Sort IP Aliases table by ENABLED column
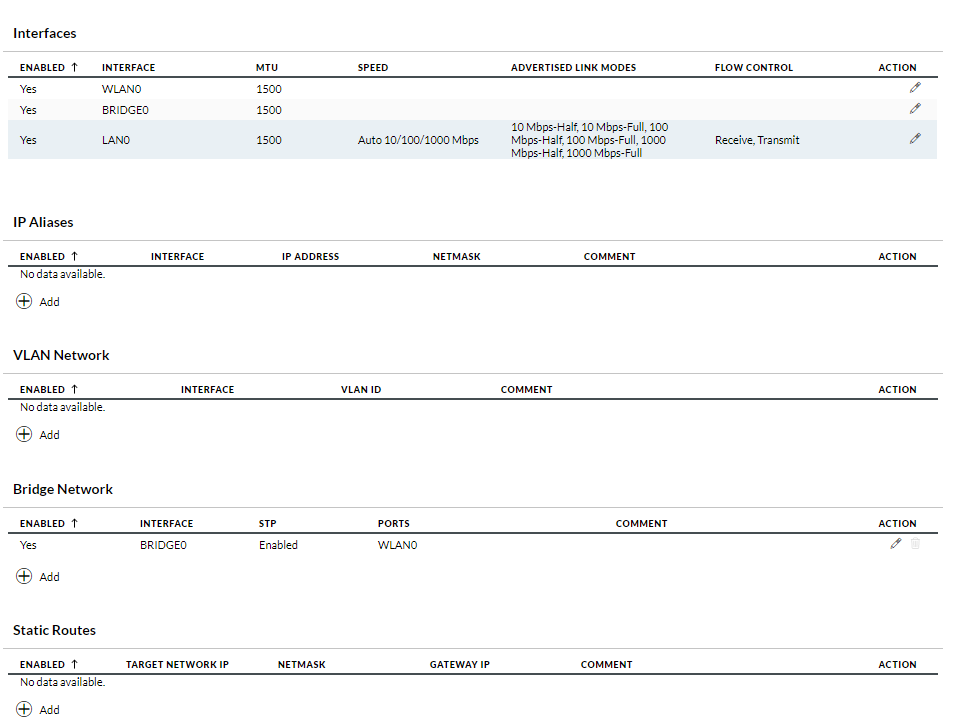The image size is (962, 722). 48,256
